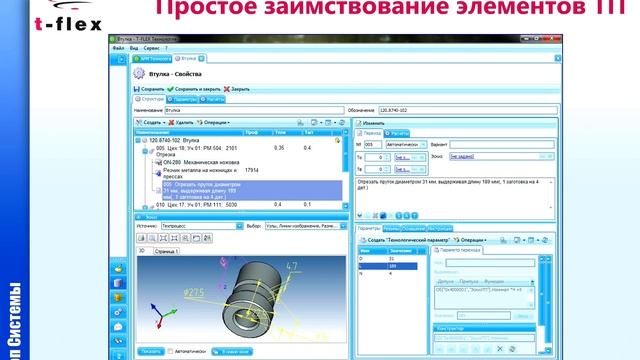Image resolution: width=640 pixels, height=360 pixels.
Task: Open the Структура tab
Action: tap(149, 99)
